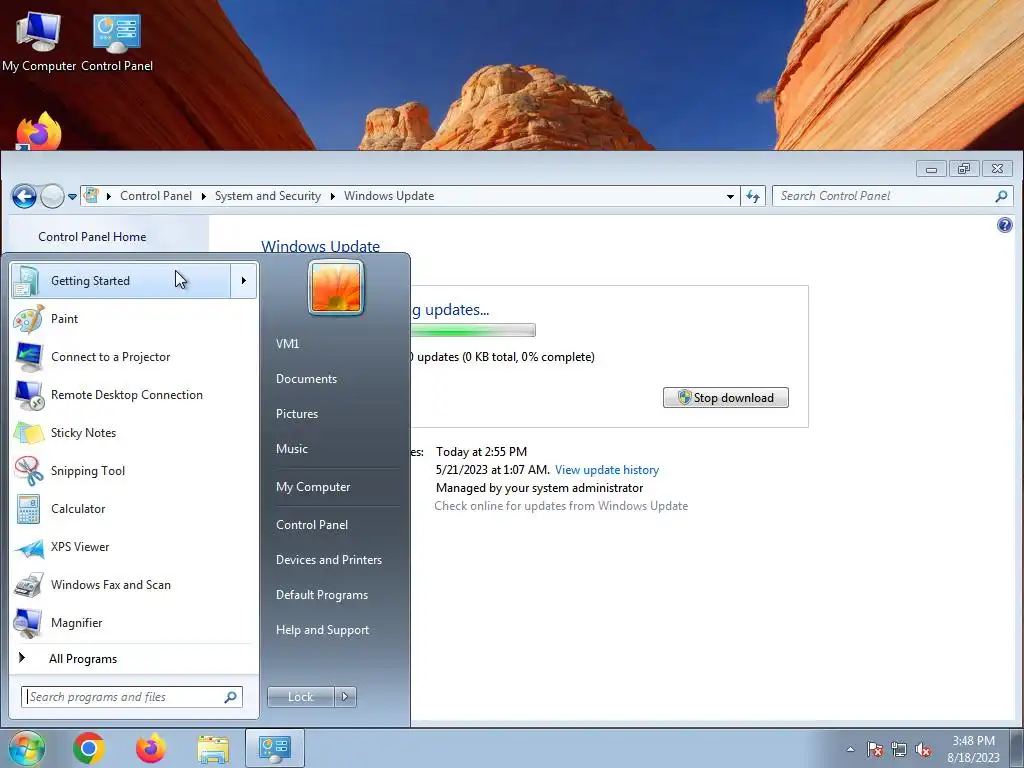Click Windows Update breadcrumb text
The width and height of the screenshot is (1024, 768).
[x=389, y=196]
